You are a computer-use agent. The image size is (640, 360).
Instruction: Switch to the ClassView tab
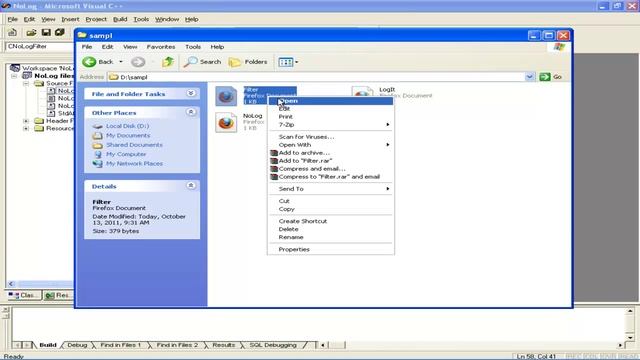(x=24, y=295)
